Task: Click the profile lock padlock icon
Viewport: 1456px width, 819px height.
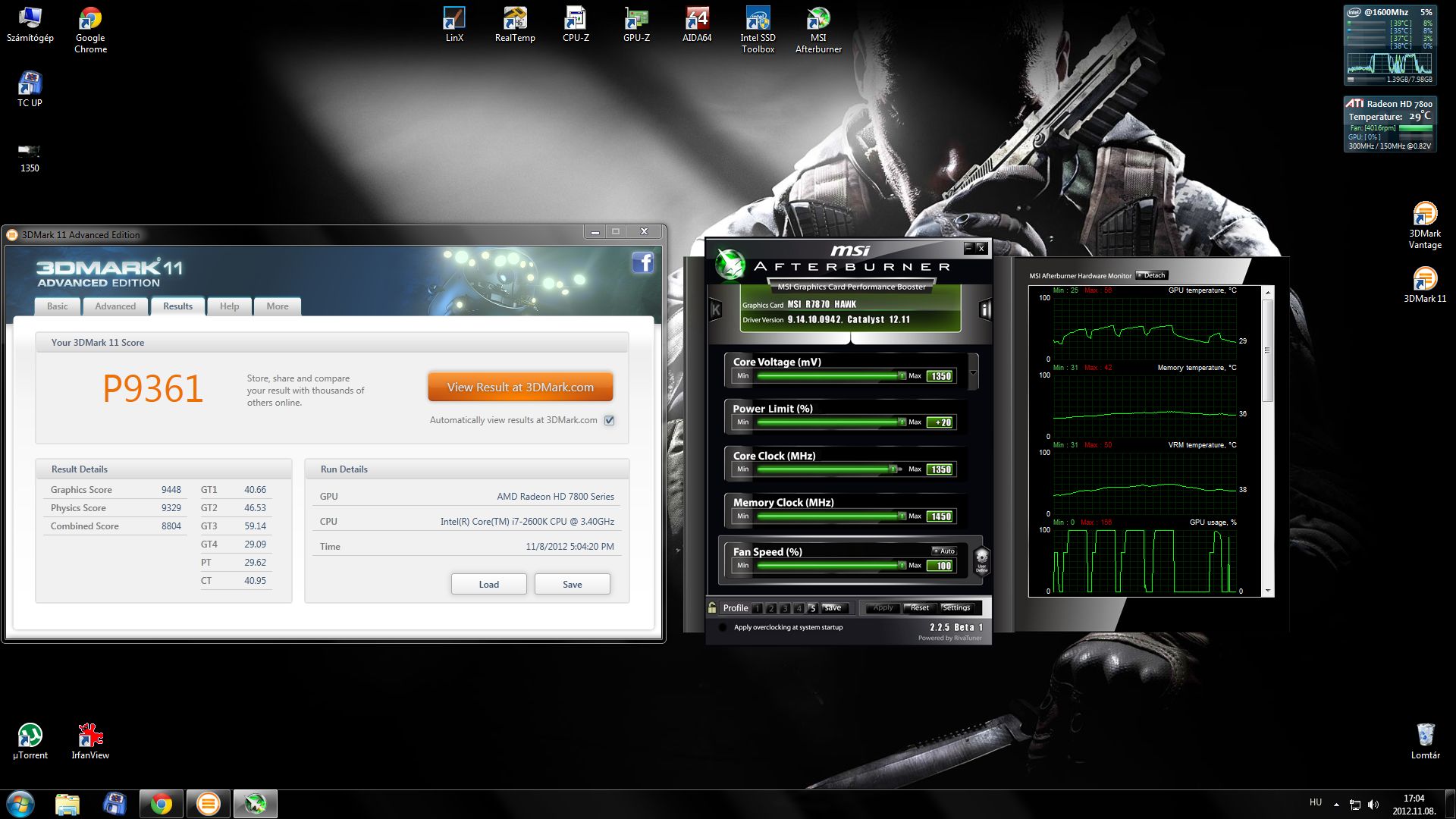Action: [x=712, y=607]
